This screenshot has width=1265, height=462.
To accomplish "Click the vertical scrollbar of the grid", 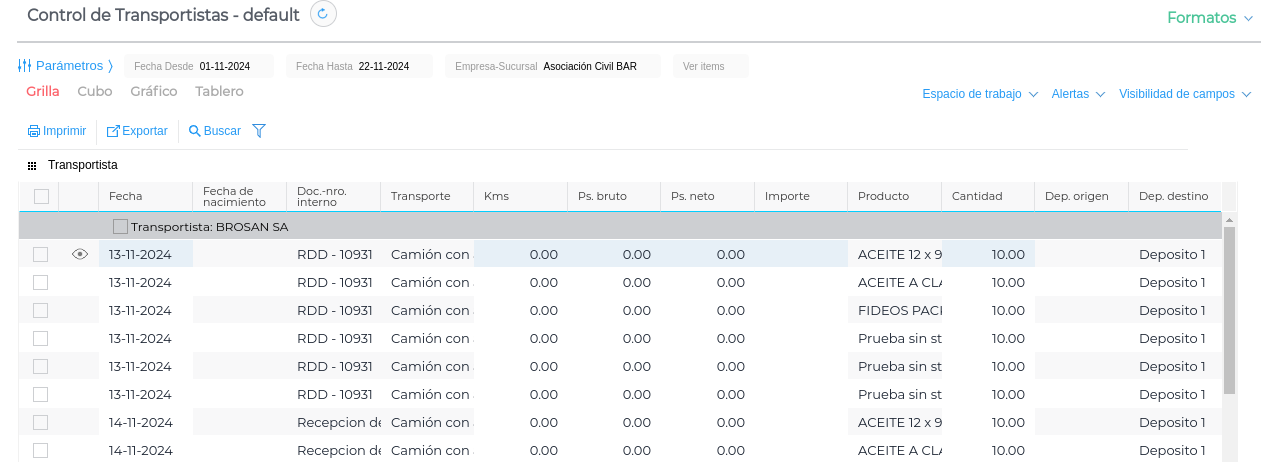I will [1229, 310].
